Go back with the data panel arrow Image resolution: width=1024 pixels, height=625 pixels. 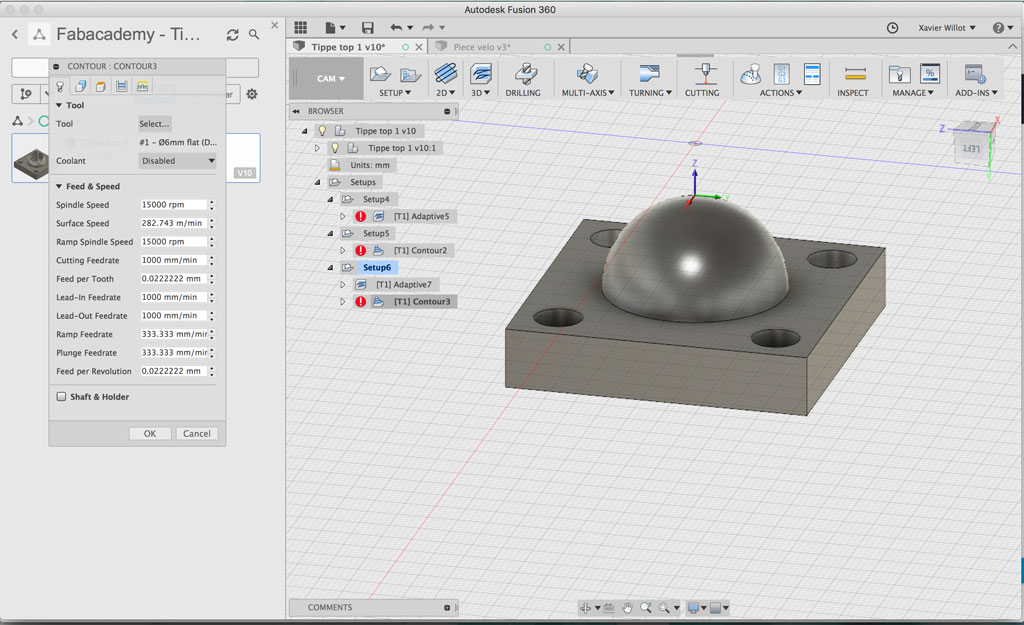pos(15,34)
